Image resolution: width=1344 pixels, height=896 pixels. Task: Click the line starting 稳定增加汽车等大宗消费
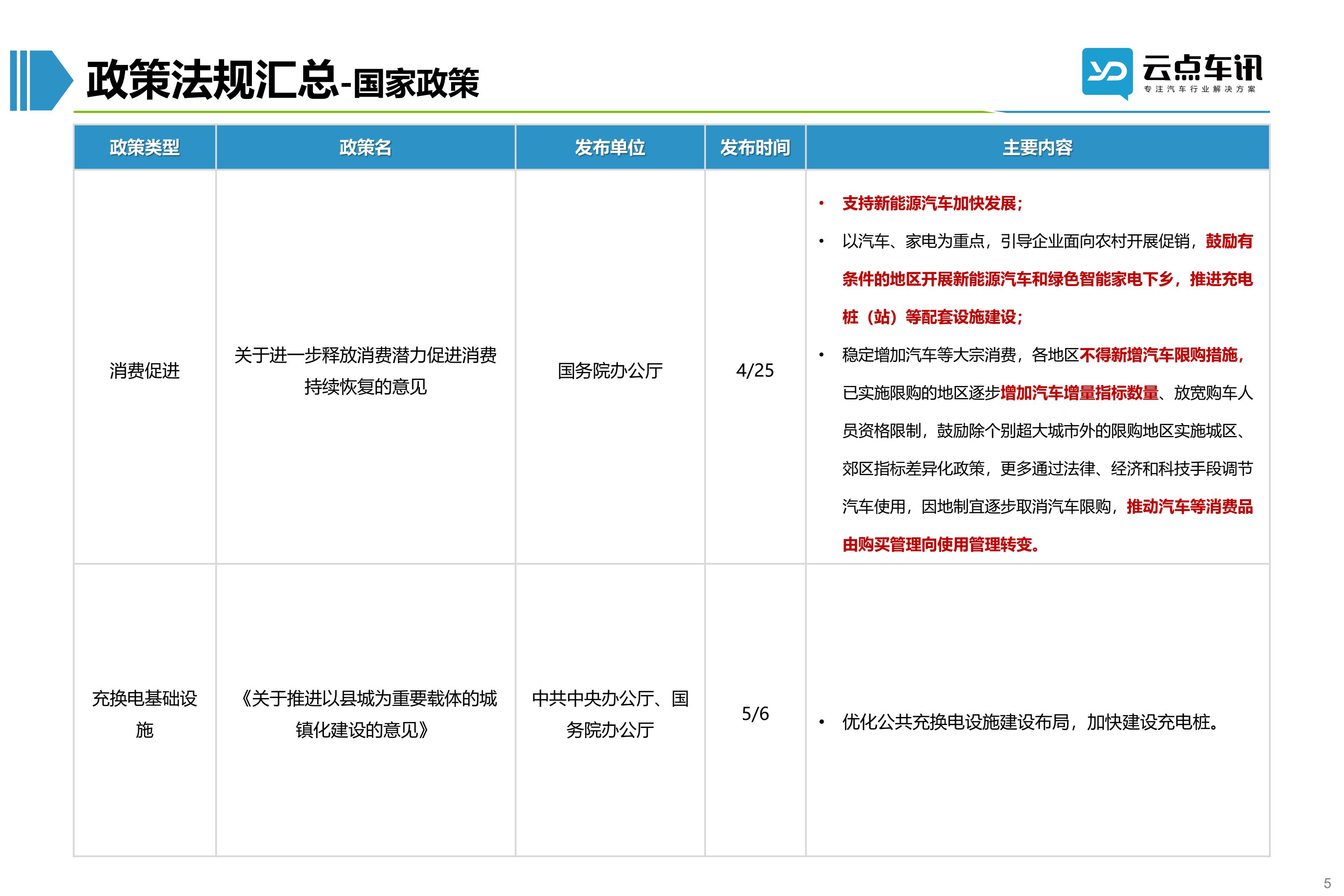(x=1043, y=356)
